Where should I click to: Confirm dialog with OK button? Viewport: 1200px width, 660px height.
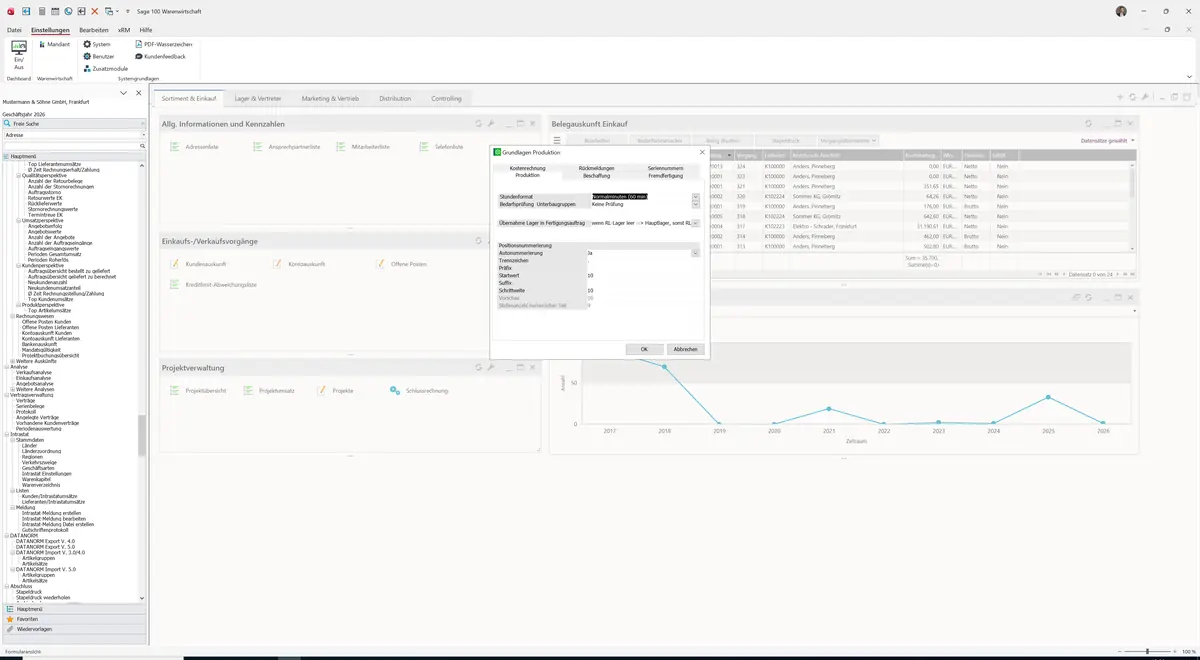[x=644, y=349]
